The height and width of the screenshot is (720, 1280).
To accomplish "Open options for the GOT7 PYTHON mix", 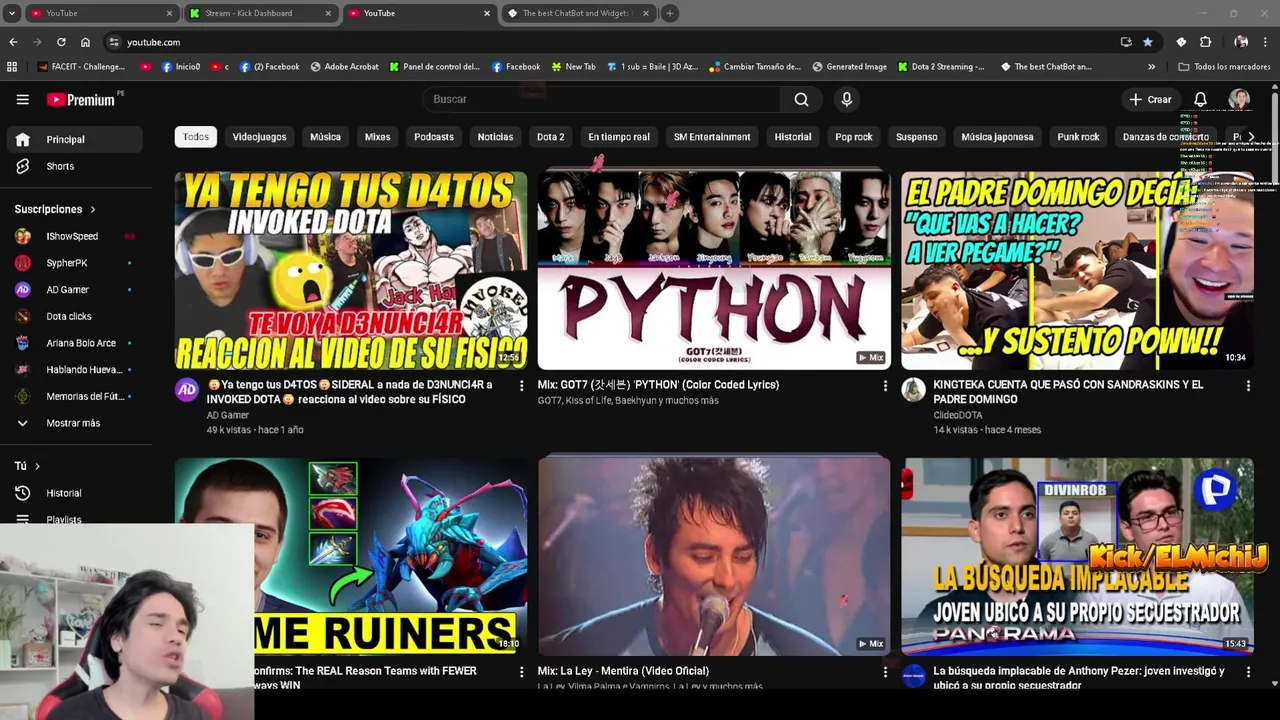I will (x=885, y=385).
